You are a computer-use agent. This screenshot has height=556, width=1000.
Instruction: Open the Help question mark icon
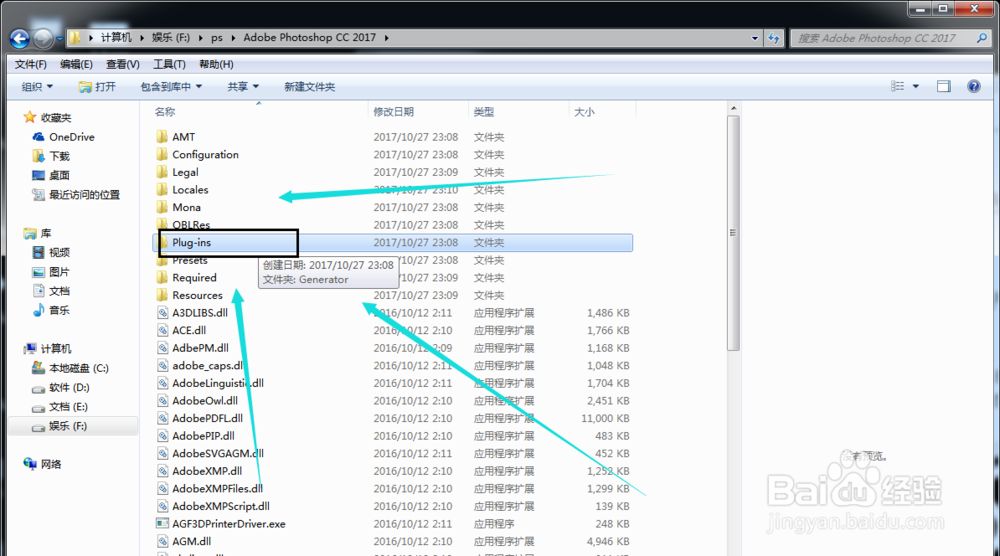point(974,86)
